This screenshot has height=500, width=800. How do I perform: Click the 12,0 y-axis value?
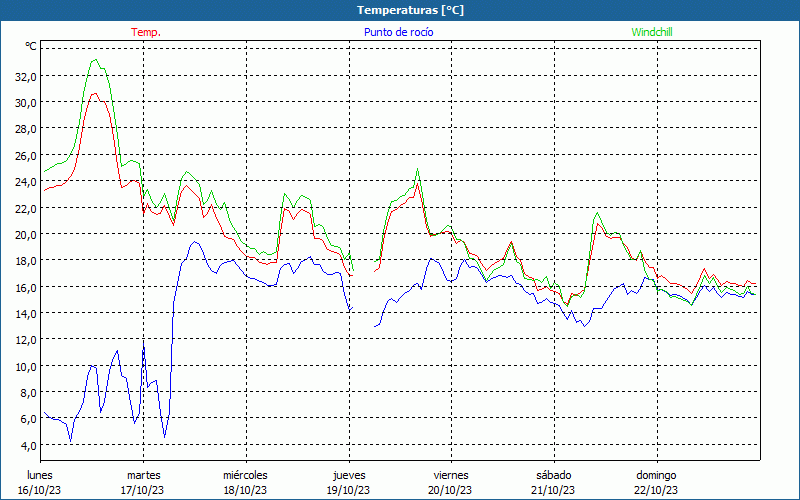(26, 340)
